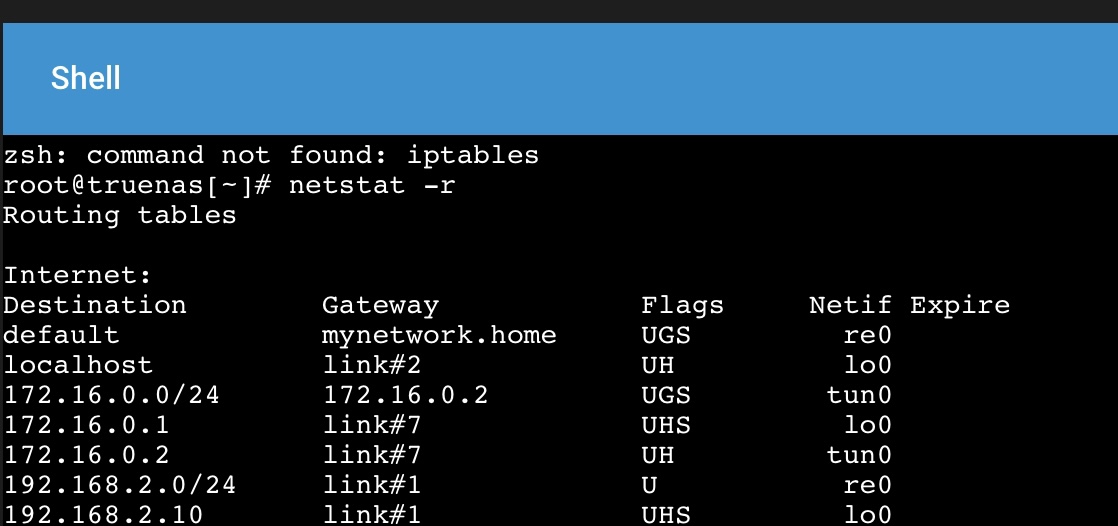
Task: Click the localhost destination entry
Action: 78,365
